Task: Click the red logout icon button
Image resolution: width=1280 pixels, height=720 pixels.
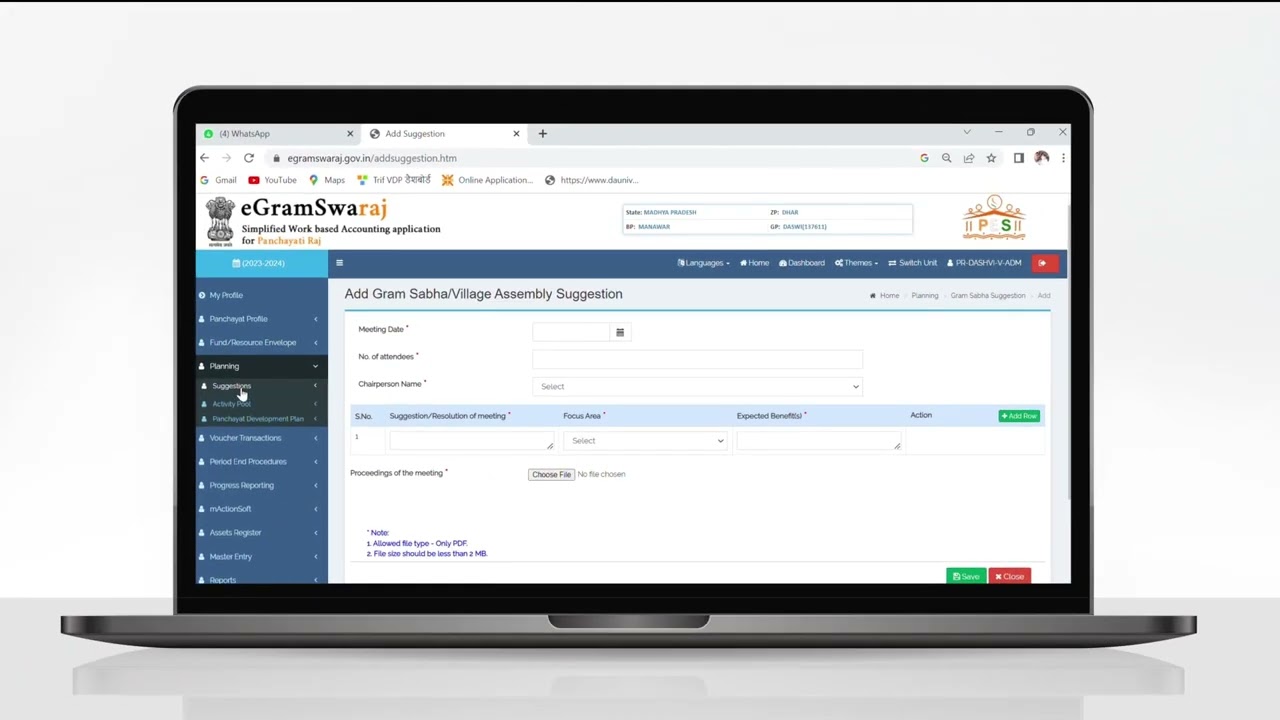Action: point(1044,263)
